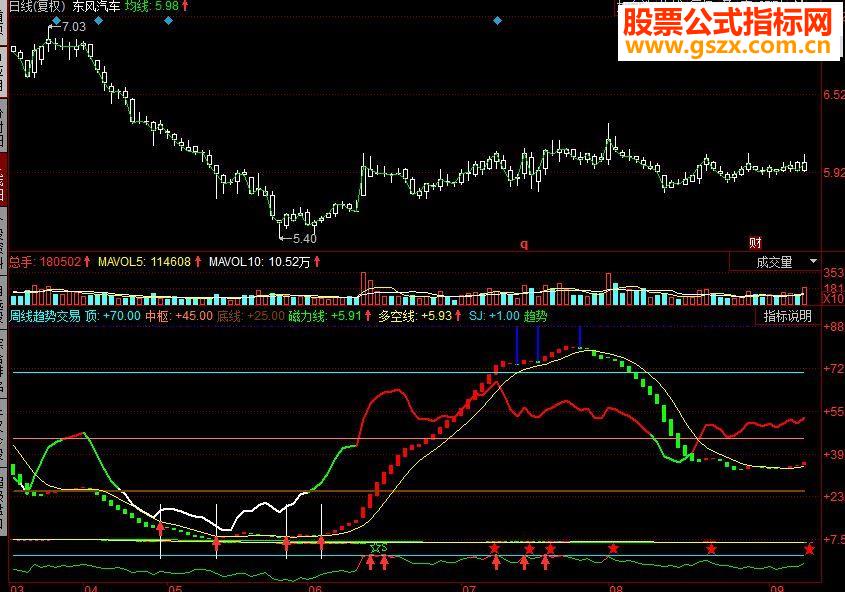Click the +7.5 indicator axis label
845x592 pixels.
[x=834, y=539]
